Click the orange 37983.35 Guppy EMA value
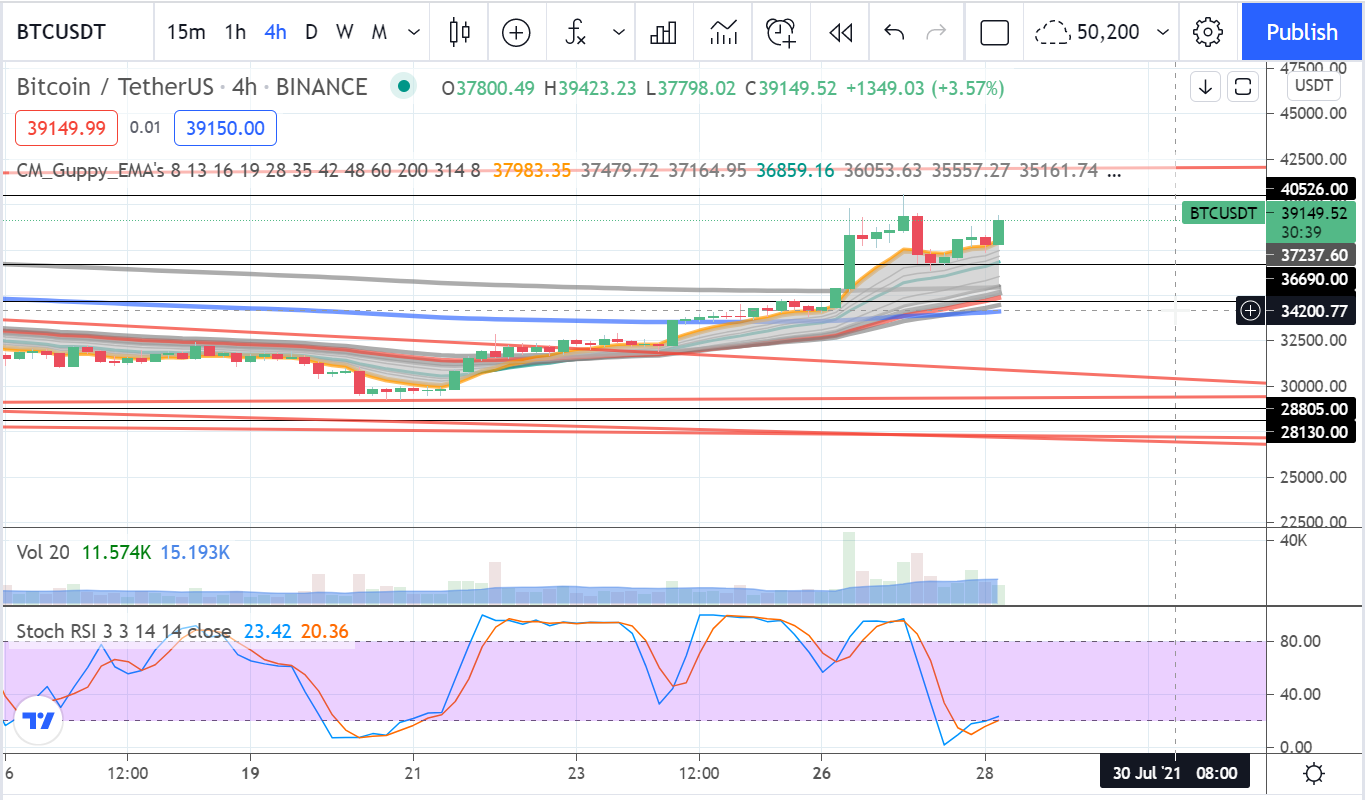This screenshot has height=800, width=1365. coord(532,170)
